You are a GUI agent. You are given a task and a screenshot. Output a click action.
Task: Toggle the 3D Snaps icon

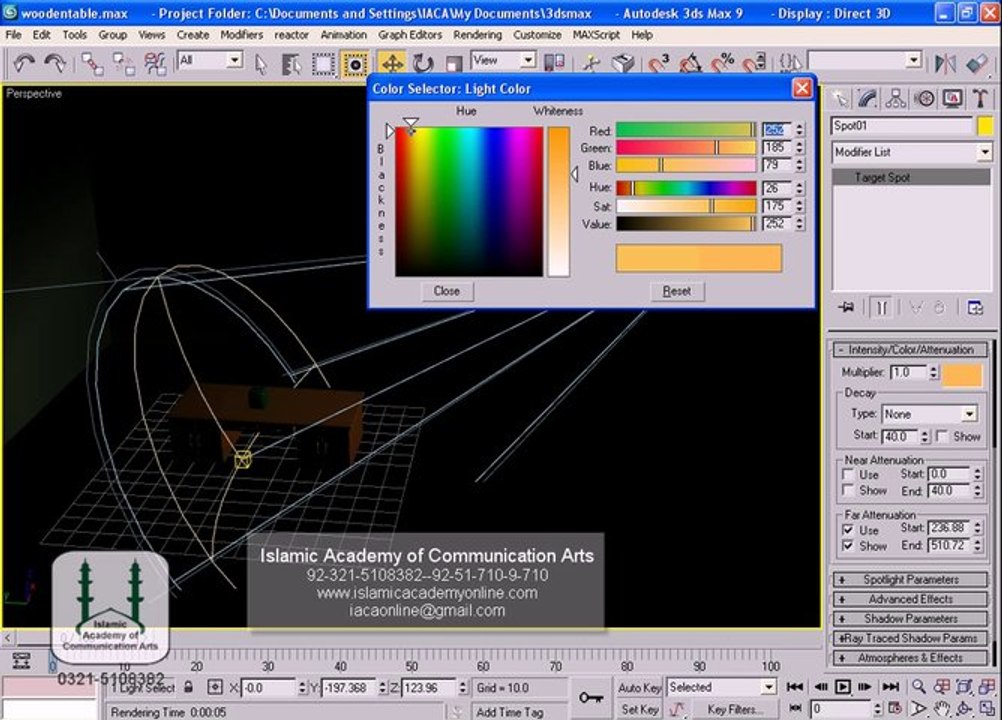(x=658, y=63)
